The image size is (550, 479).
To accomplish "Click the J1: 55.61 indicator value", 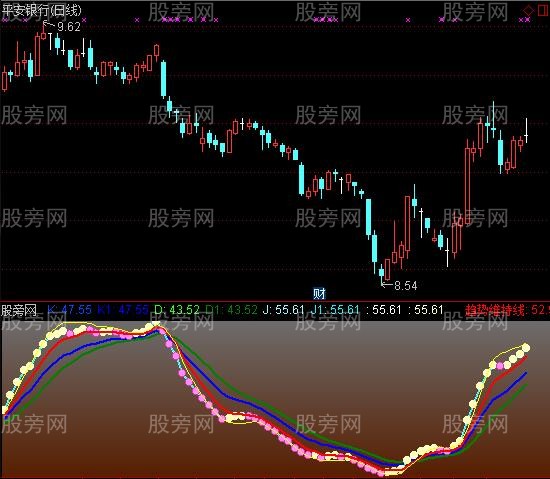I will tap(335, 310).
